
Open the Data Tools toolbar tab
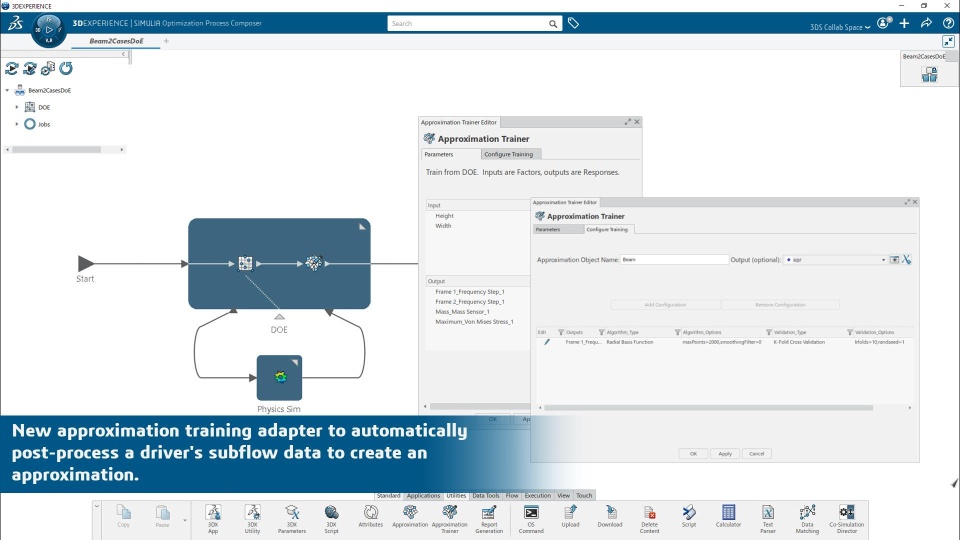[486, 495]
